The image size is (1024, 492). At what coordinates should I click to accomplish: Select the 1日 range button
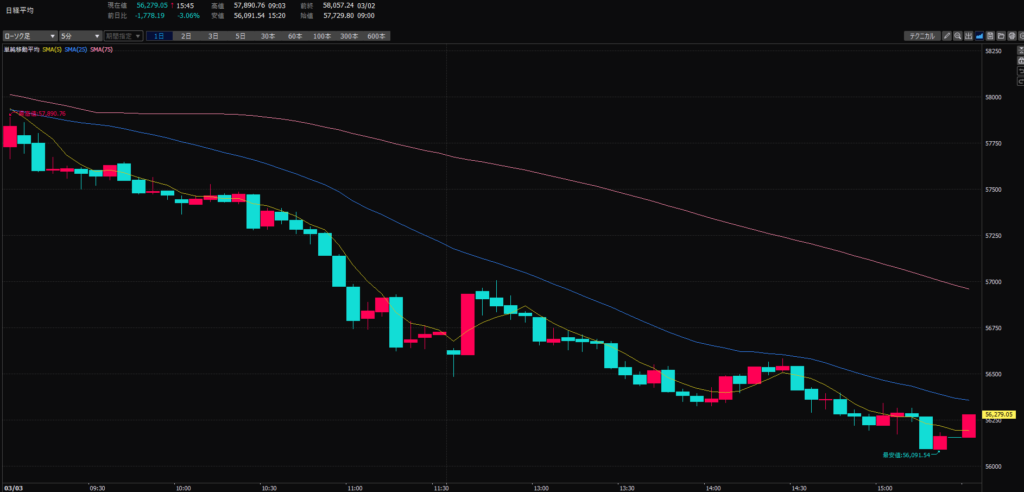tap(159, 36)
